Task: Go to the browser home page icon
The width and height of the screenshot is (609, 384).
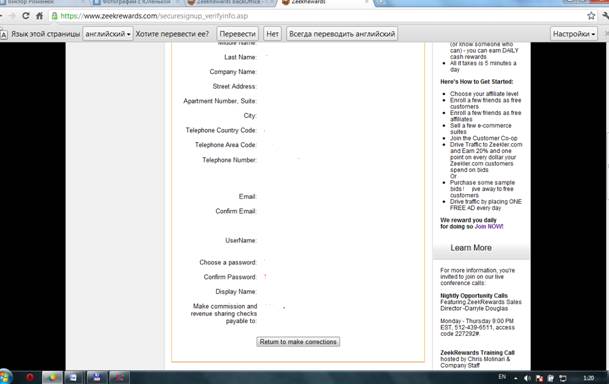Action: coord(39,16)
